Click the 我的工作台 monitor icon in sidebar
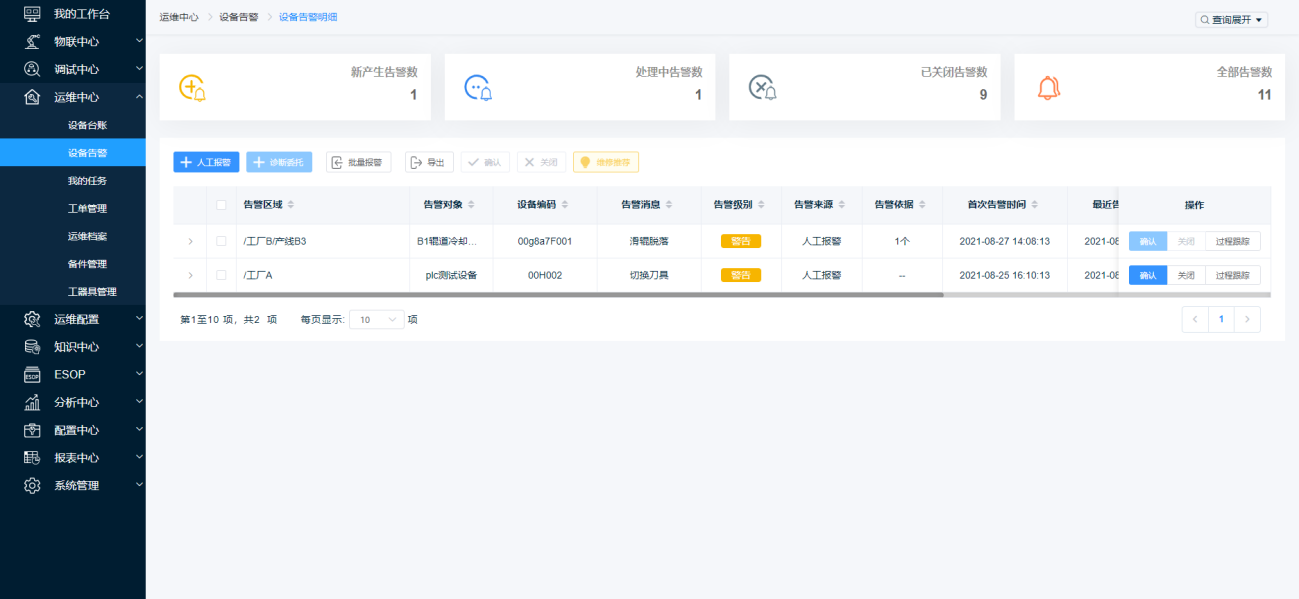This screenshot has width=1299, height=599. pos(32,14)
